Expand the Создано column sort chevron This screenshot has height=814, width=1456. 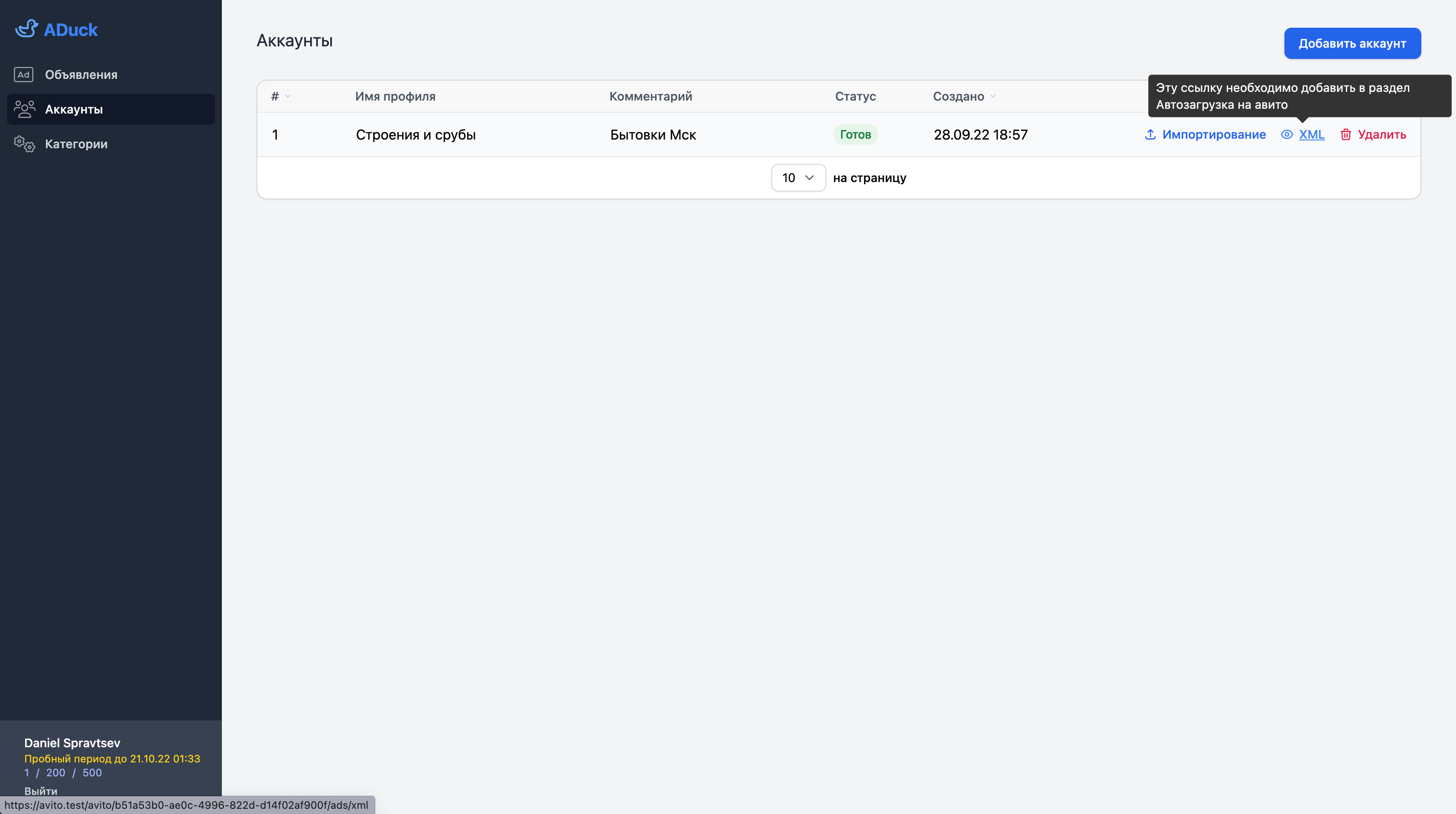994,97
